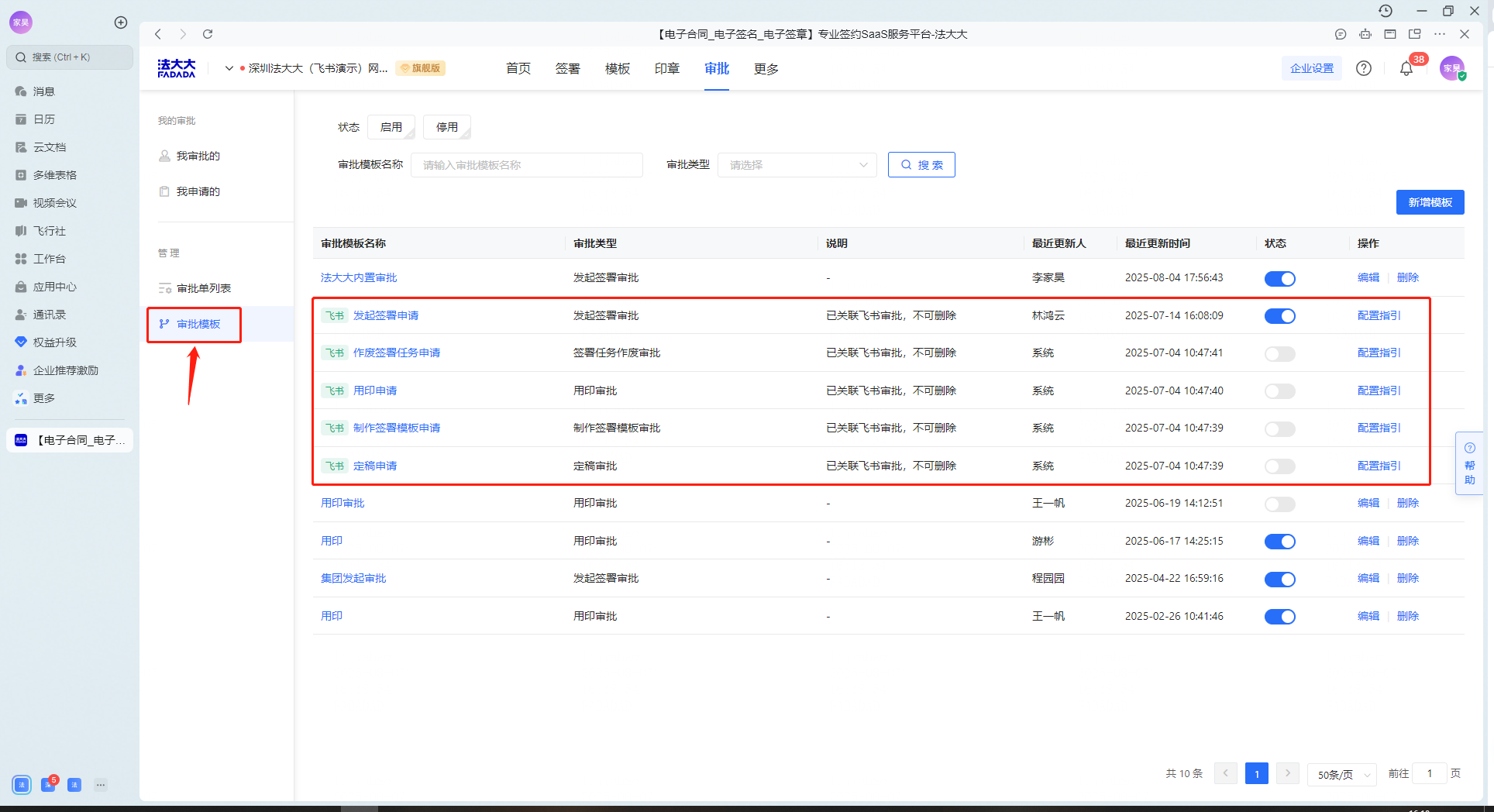
Task: Toggle status switch for 游彬's 用印 row
Action: [1280, 542]
